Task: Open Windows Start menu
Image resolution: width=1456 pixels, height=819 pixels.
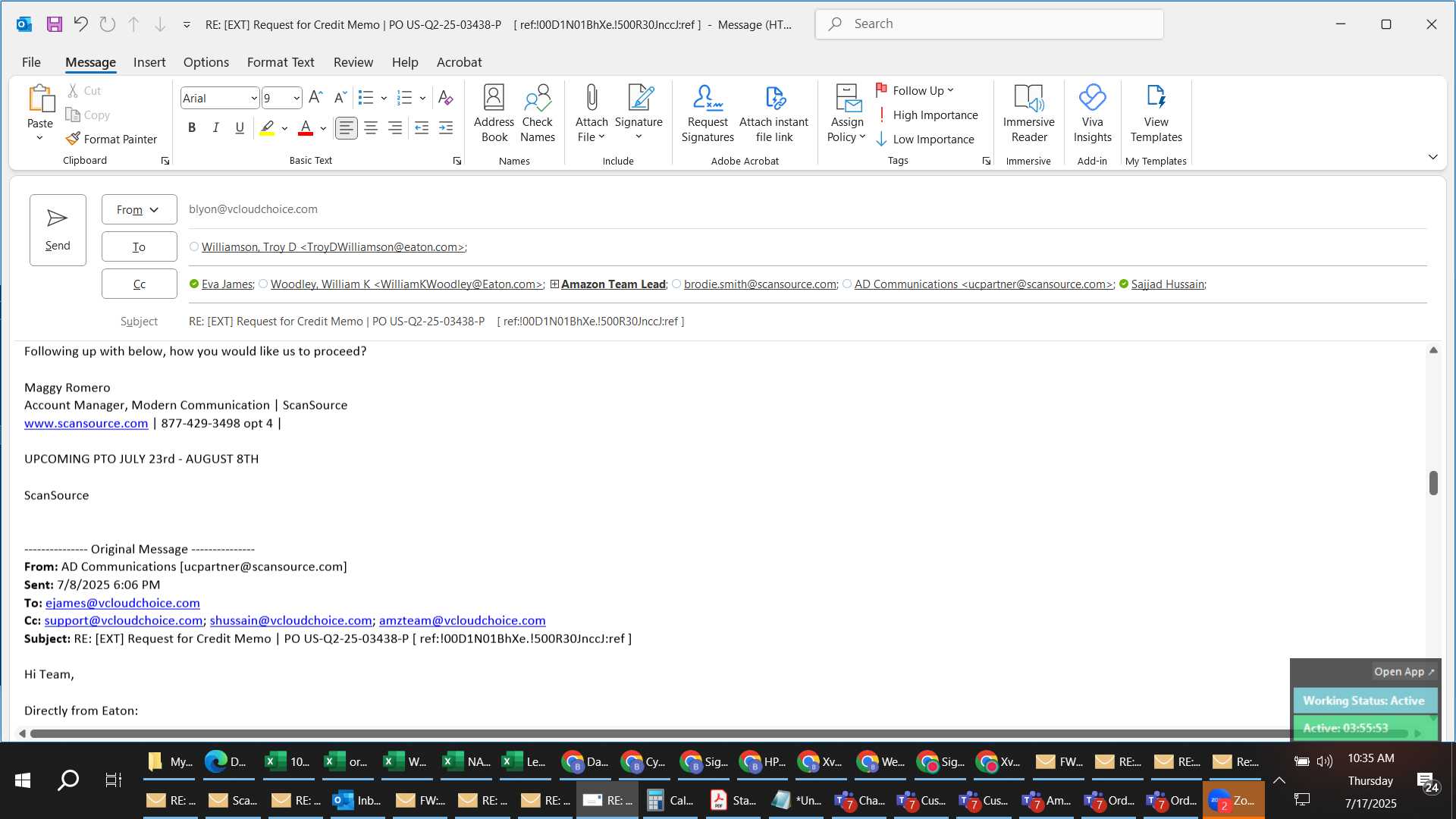Action: tap(23, 780)
